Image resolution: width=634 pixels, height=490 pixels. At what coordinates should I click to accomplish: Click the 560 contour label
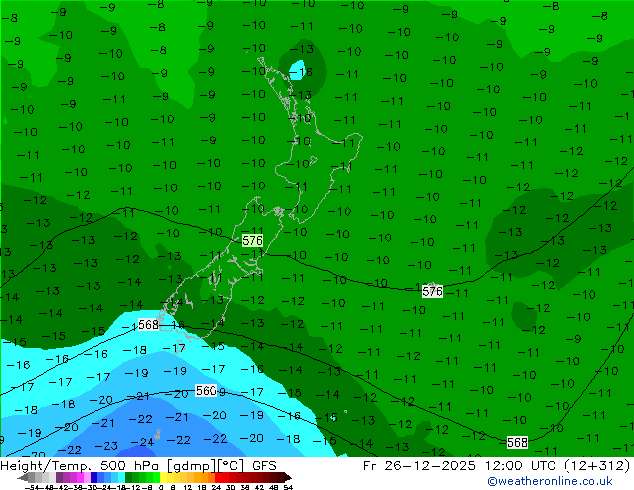tap(206, 391)
